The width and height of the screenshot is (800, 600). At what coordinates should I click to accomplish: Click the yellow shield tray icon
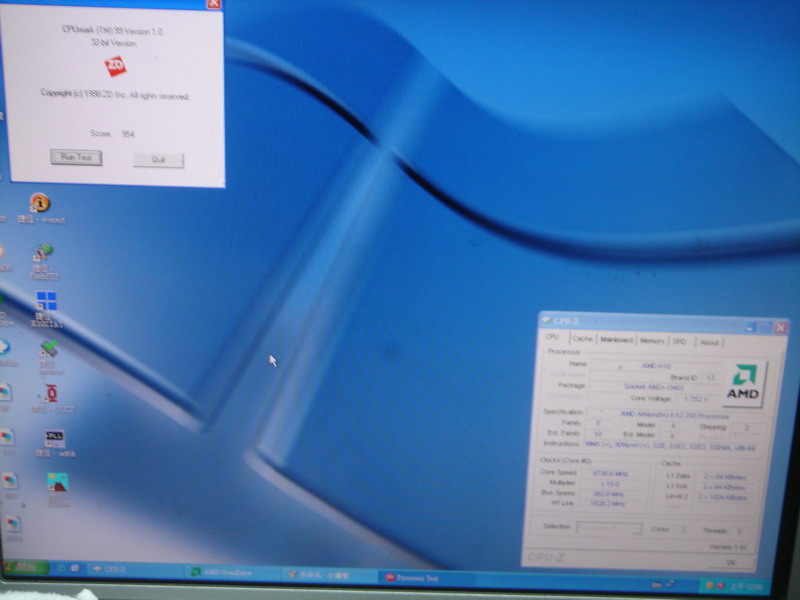[709, 586]
